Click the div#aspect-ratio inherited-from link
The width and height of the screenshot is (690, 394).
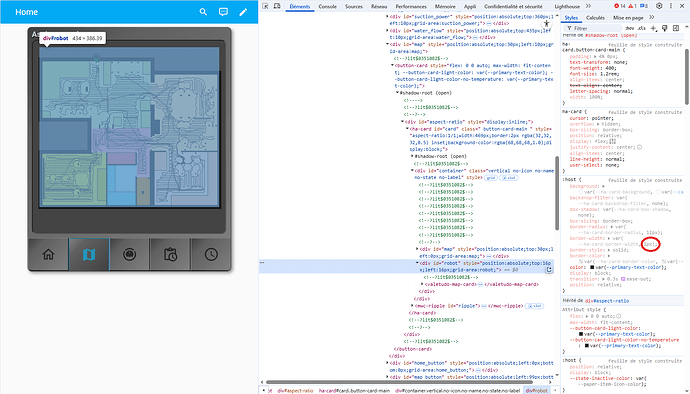607,301
